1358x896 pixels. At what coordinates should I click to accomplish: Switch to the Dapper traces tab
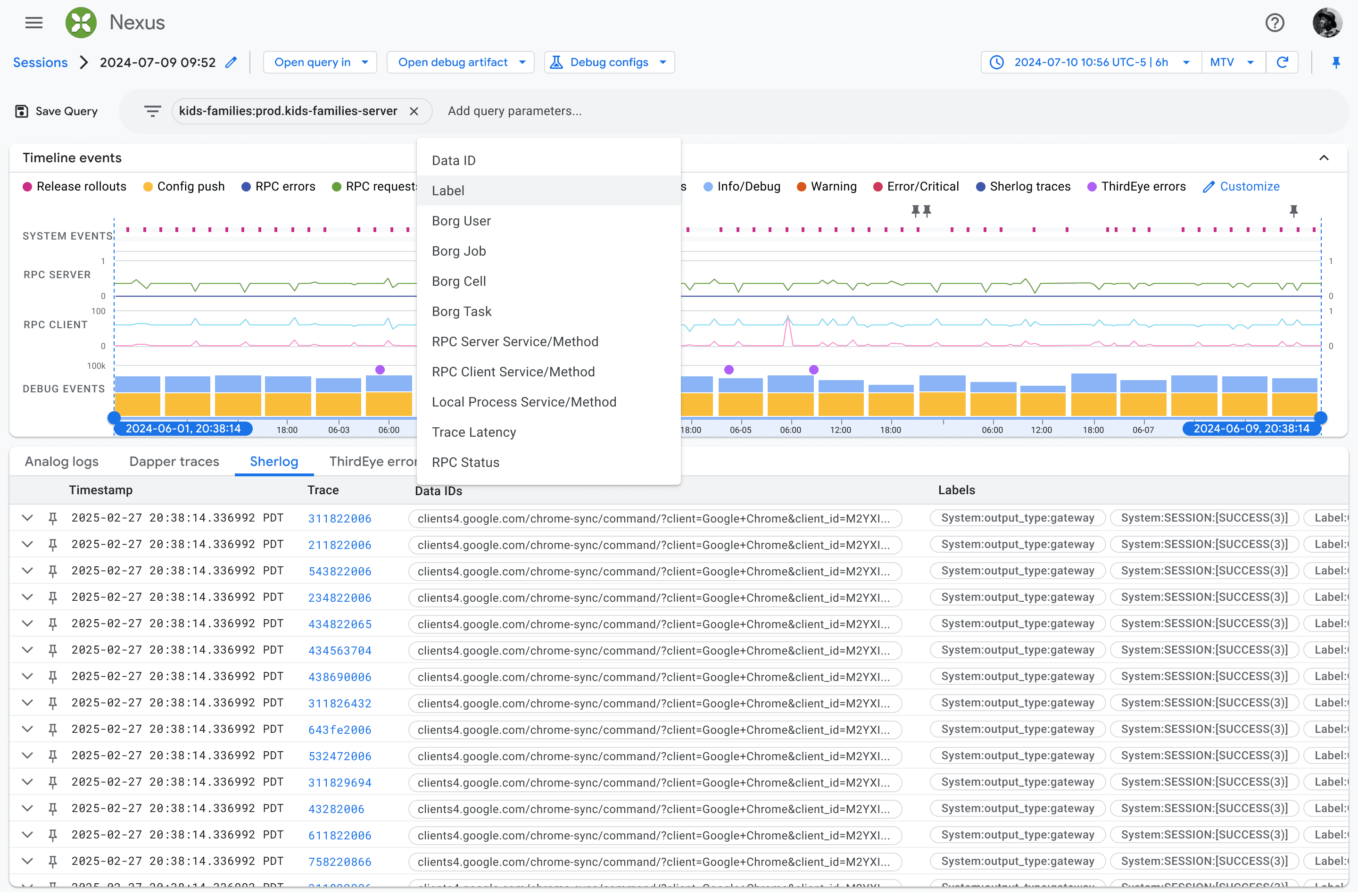tap(174, 461)
